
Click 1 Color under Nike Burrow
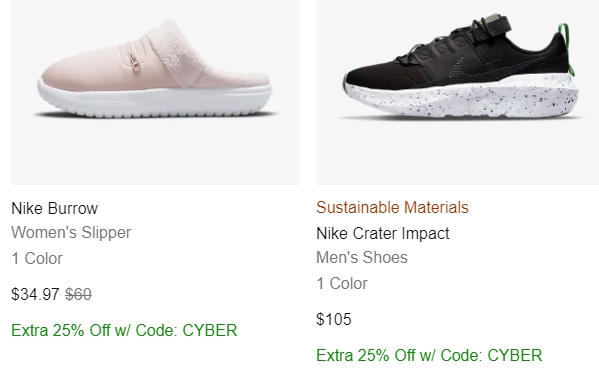[37, 259]
